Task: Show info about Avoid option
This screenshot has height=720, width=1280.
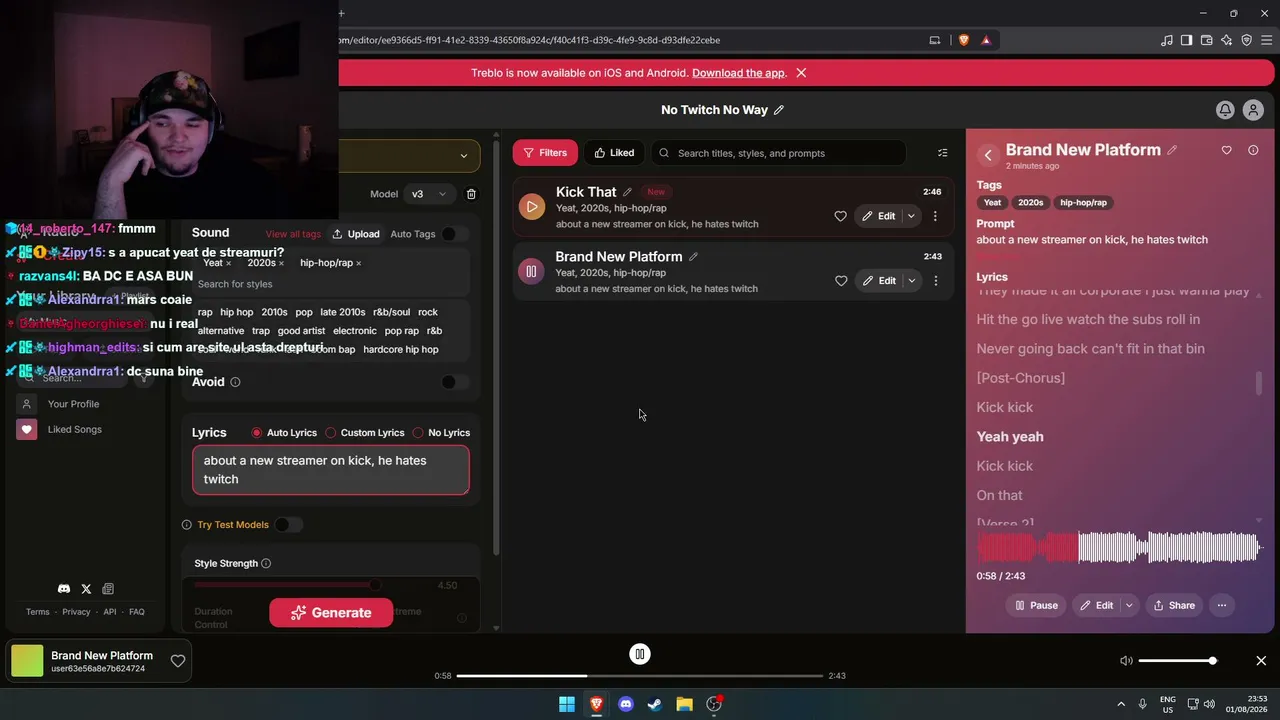Action: click(235, 382)
